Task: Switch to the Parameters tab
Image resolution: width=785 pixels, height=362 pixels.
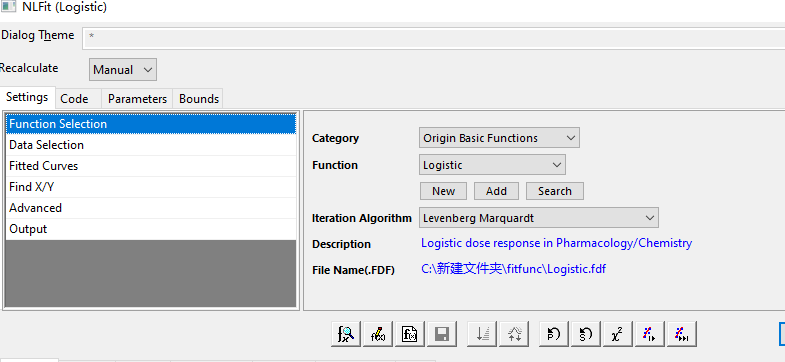Action: click(137, 99)
